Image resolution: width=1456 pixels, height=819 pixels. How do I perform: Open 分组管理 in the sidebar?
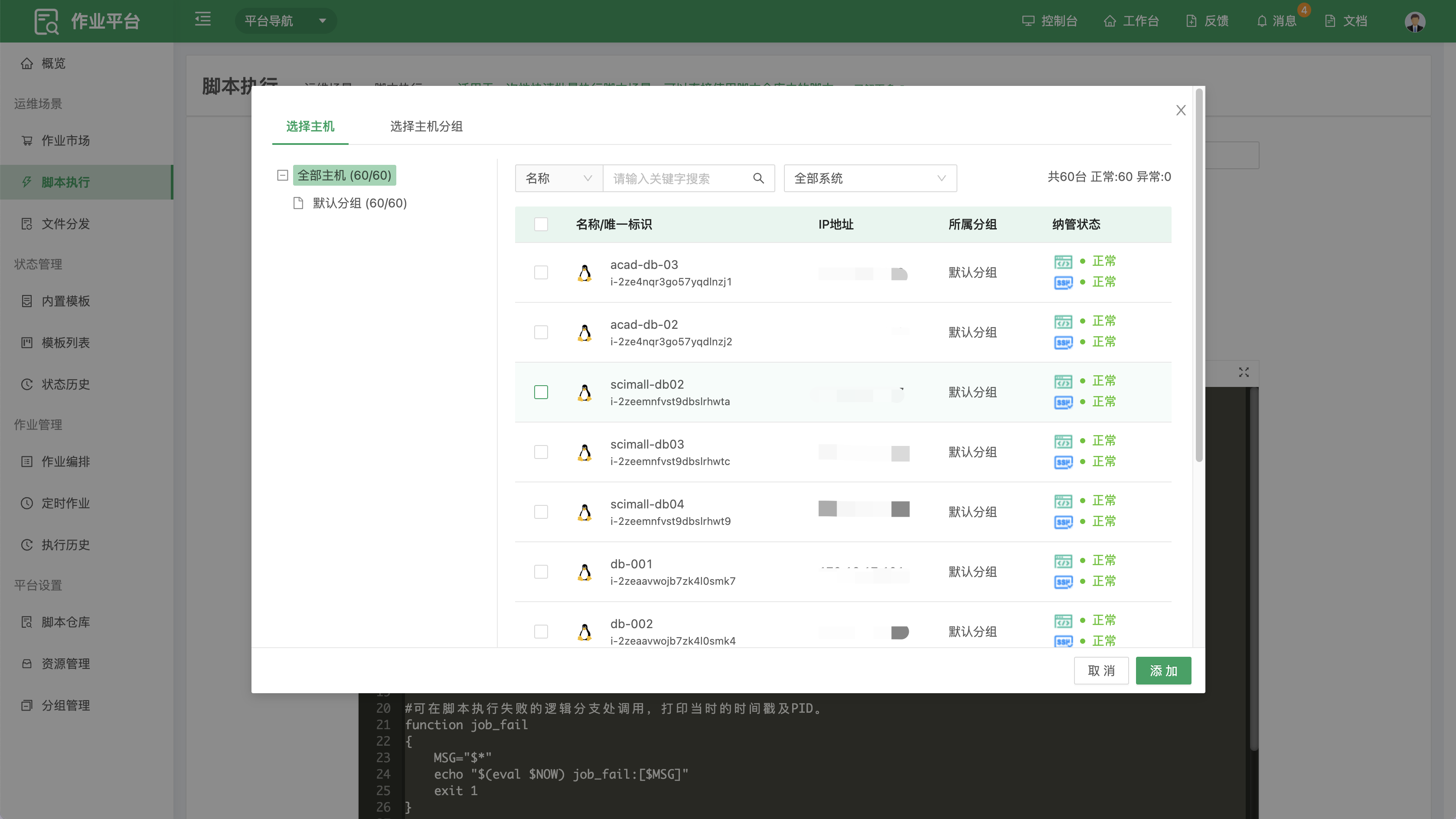[86, 706]
